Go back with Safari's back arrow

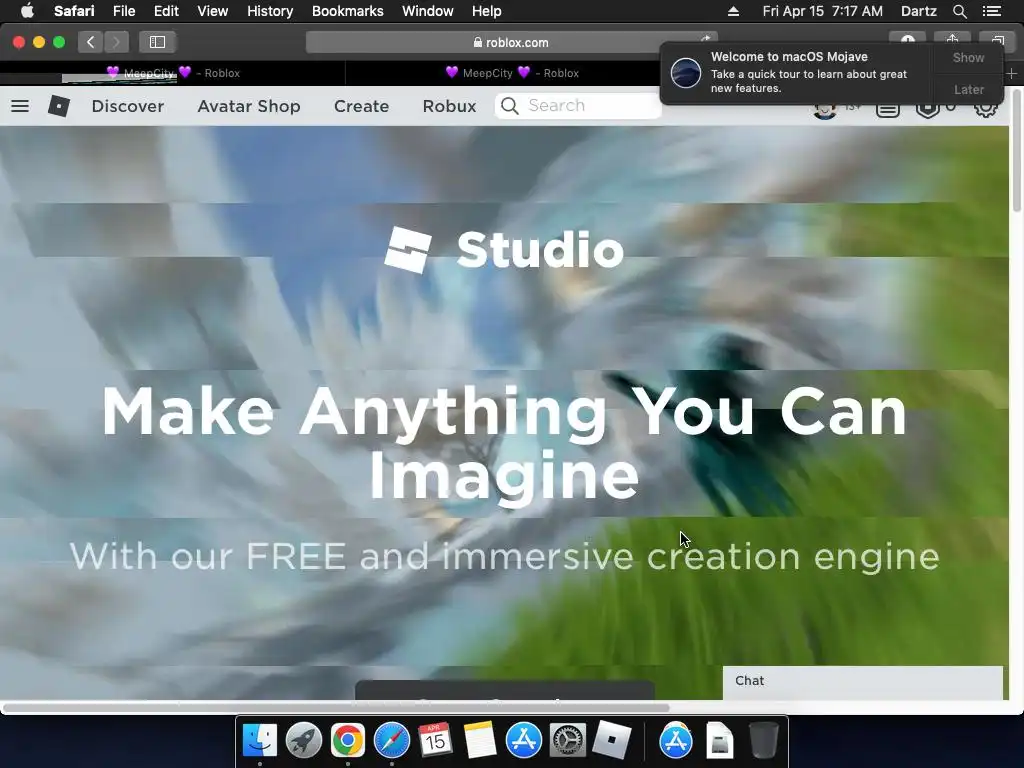point(91,42)
